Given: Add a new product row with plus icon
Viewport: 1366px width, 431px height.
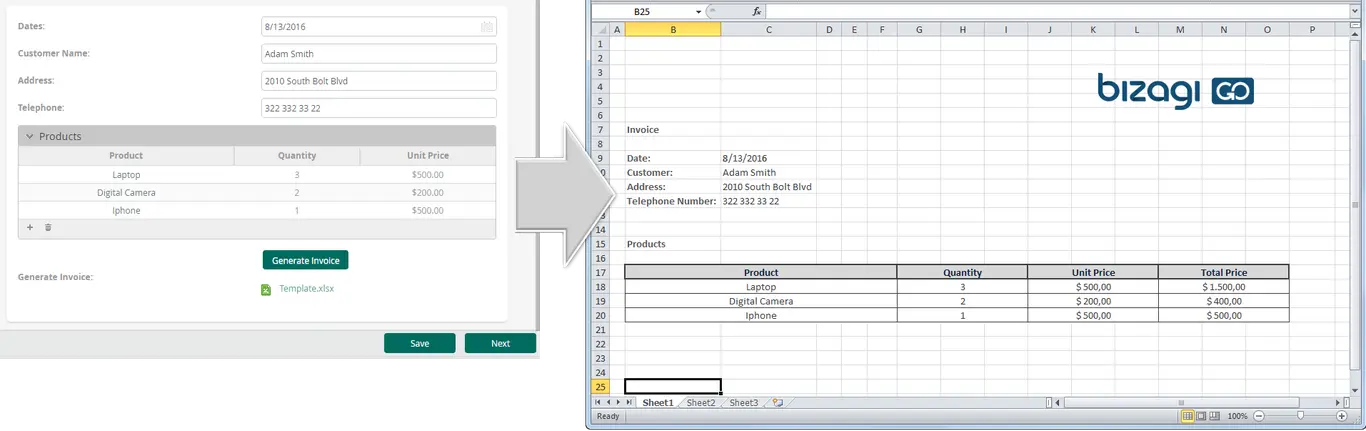Looking at the screenshot, I should (x=30, y=228).
